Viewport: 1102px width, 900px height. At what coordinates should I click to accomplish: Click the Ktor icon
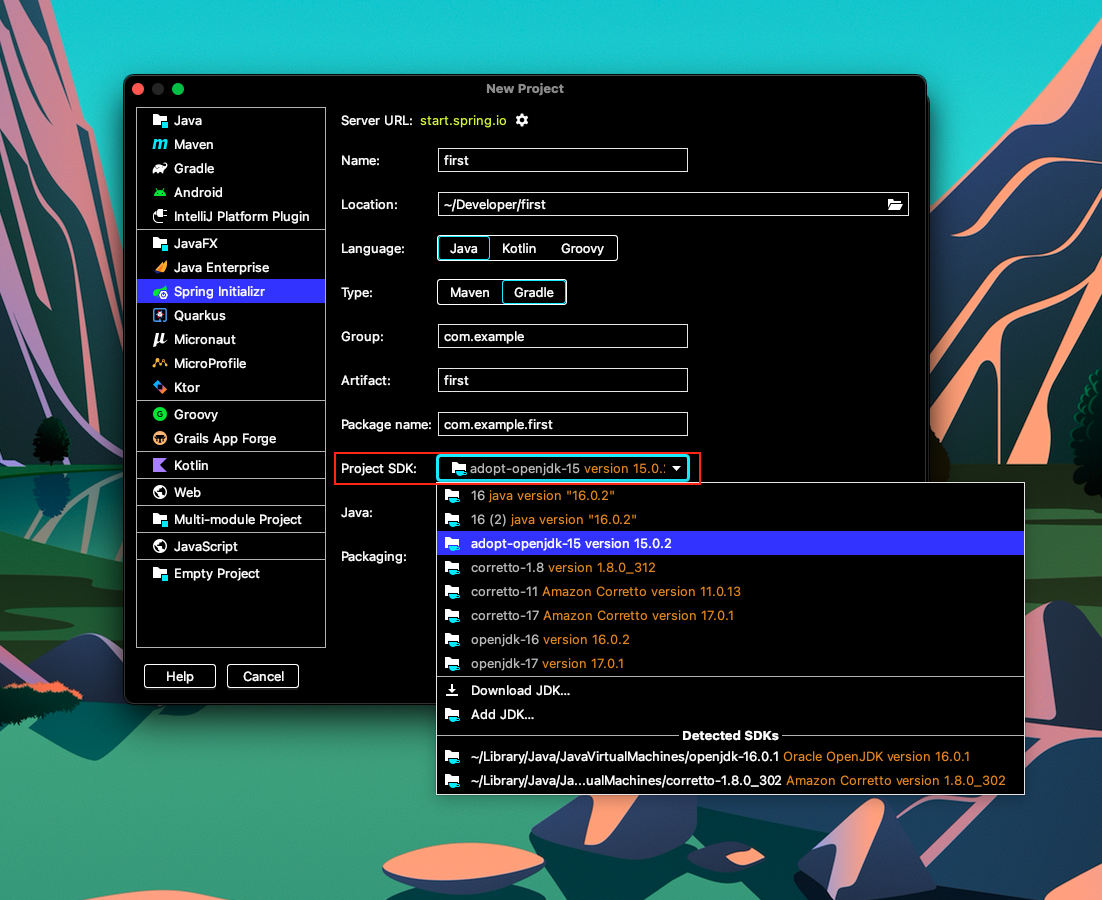(x=160, y=387)
